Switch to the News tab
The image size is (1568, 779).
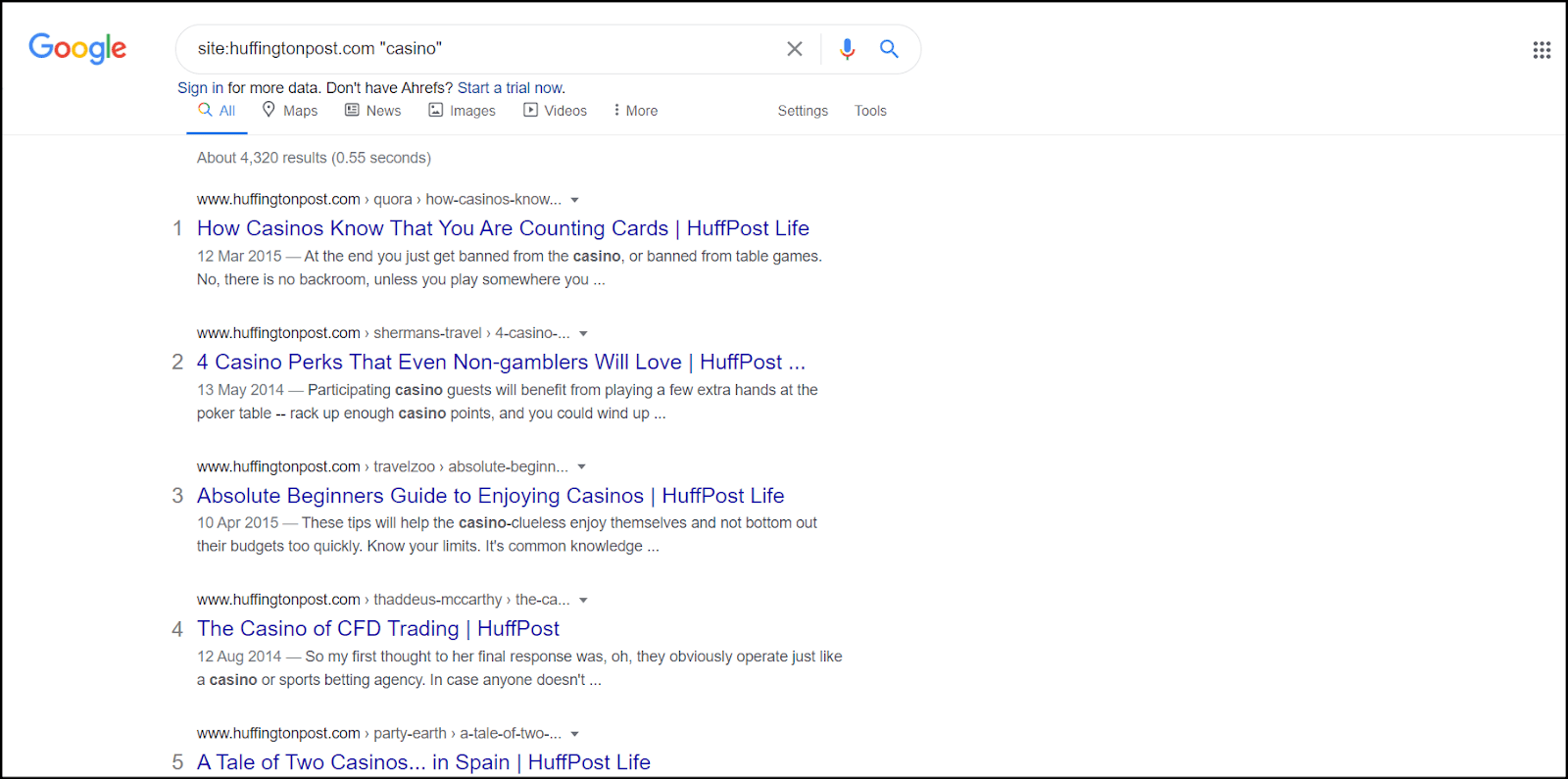tap(373, 111)
